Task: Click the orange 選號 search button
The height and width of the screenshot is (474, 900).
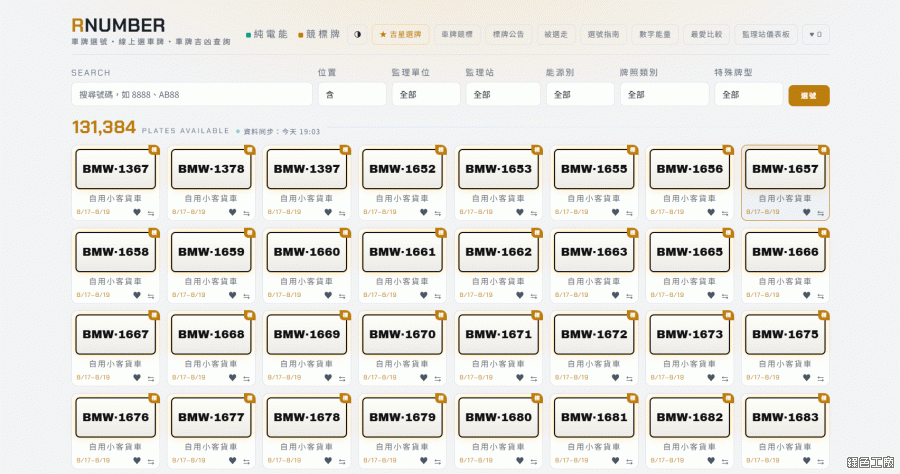Action: [x=809, y=96]
